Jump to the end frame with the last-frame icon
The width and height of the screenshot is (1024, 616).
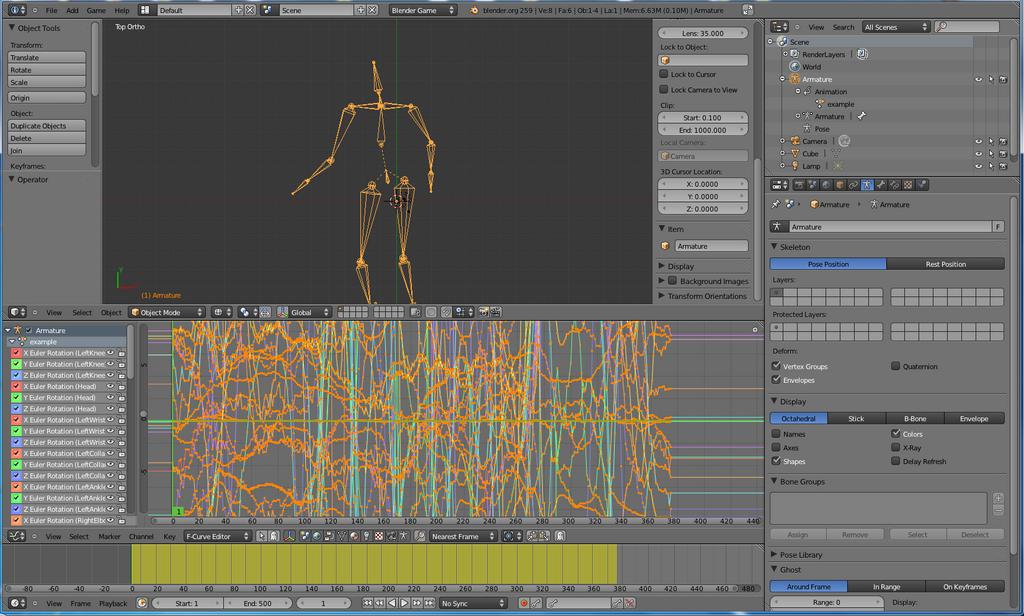(429, 603)
